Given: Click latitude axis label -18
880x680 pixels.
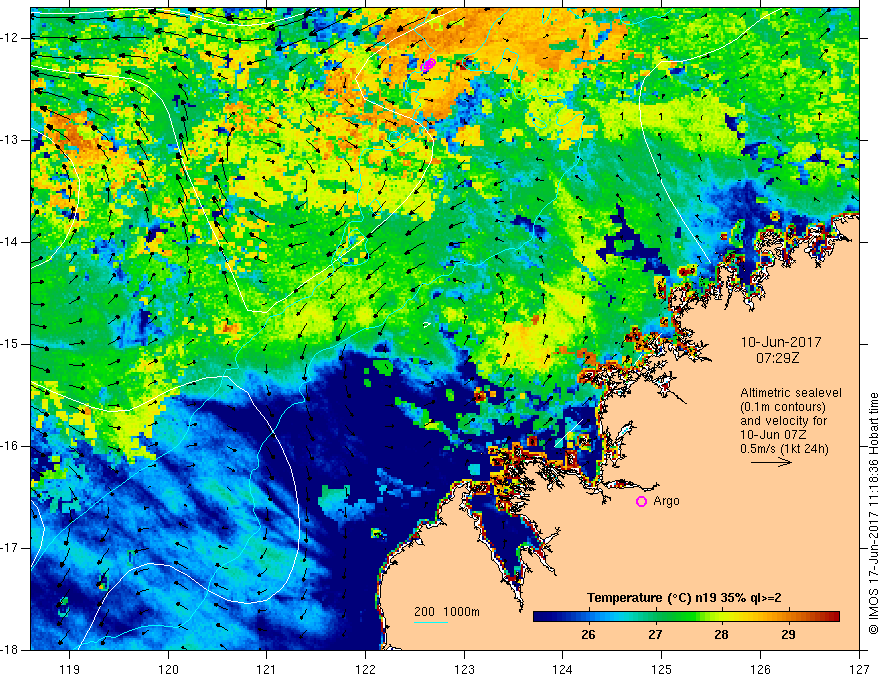Looking at the screenshot, I should [10, 650].
